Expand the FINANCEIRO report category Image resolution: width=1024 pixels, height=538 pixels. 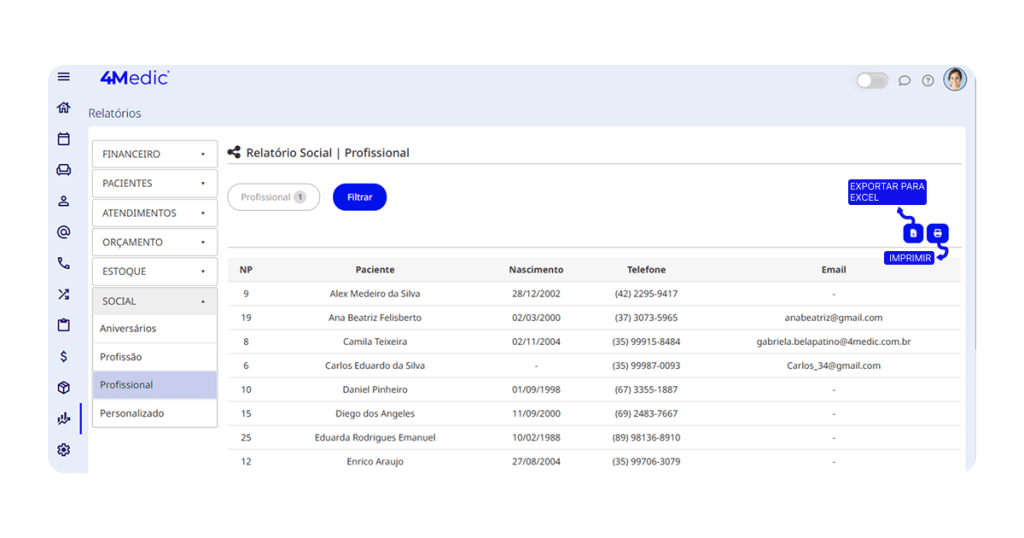pos(154,154)
